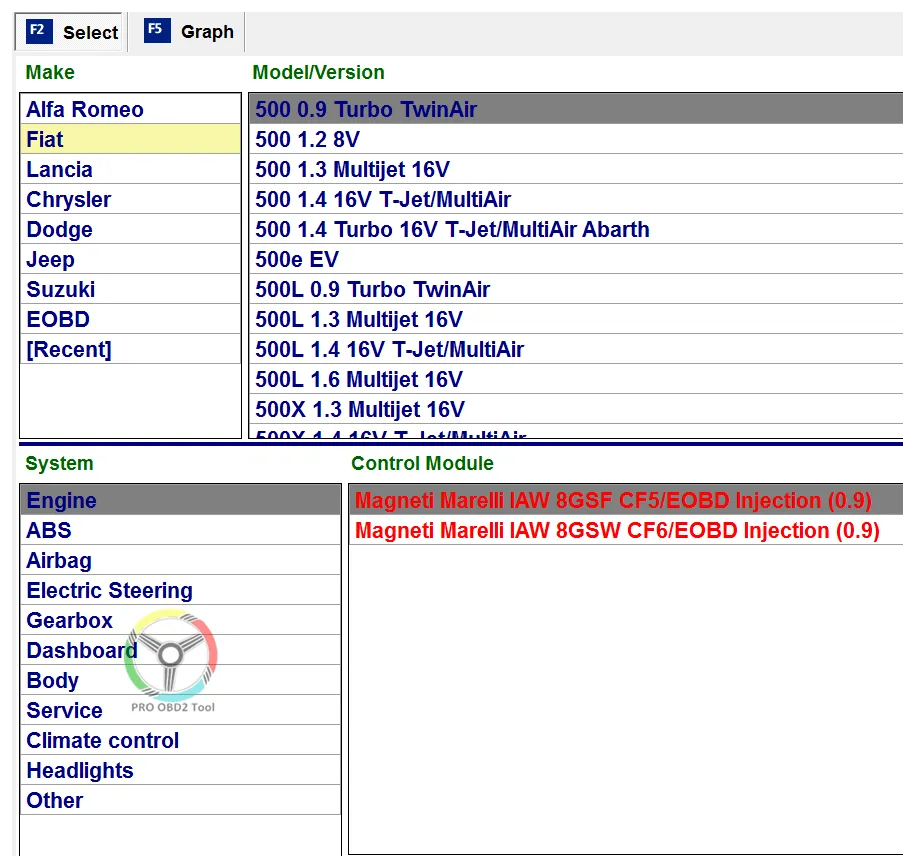This screenshot has width=903, height=856.
Task: Choose 500L 1.6 Multijet 16V
Action: 576,378
